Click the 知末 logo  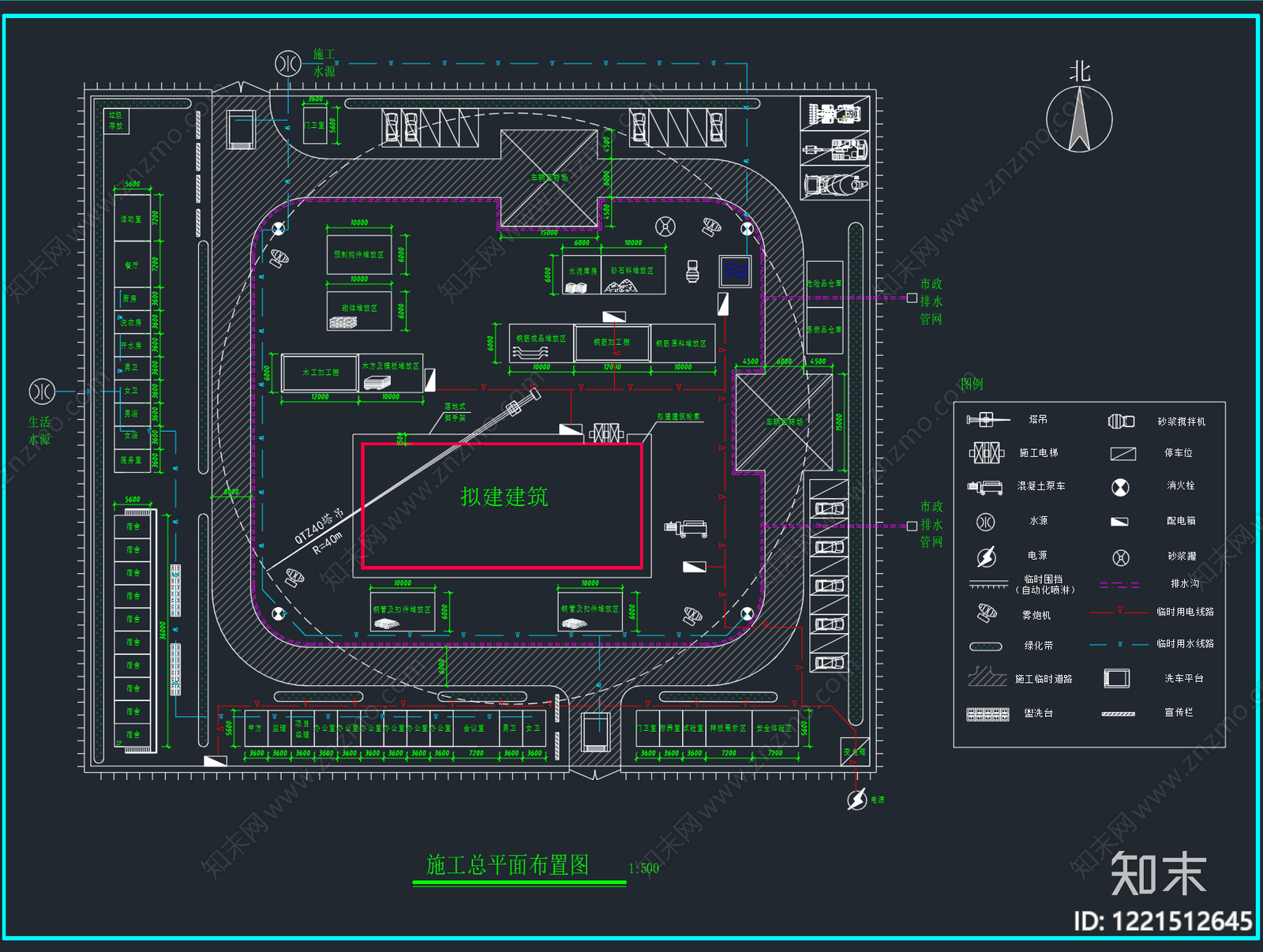tap(1159, 873)
